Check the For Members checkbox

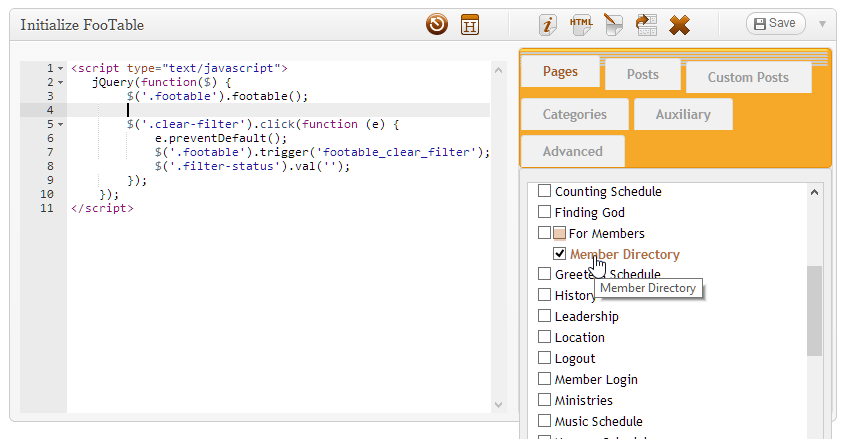point(544,233)
